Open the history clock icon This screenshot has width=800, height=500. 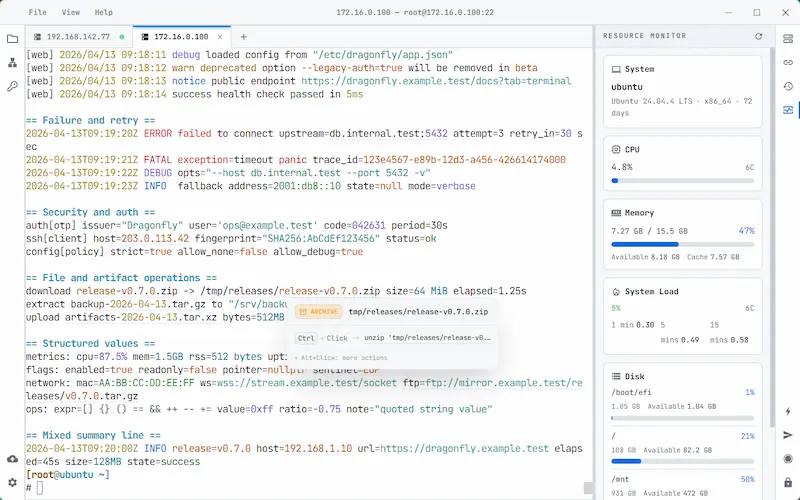[788, 86]
